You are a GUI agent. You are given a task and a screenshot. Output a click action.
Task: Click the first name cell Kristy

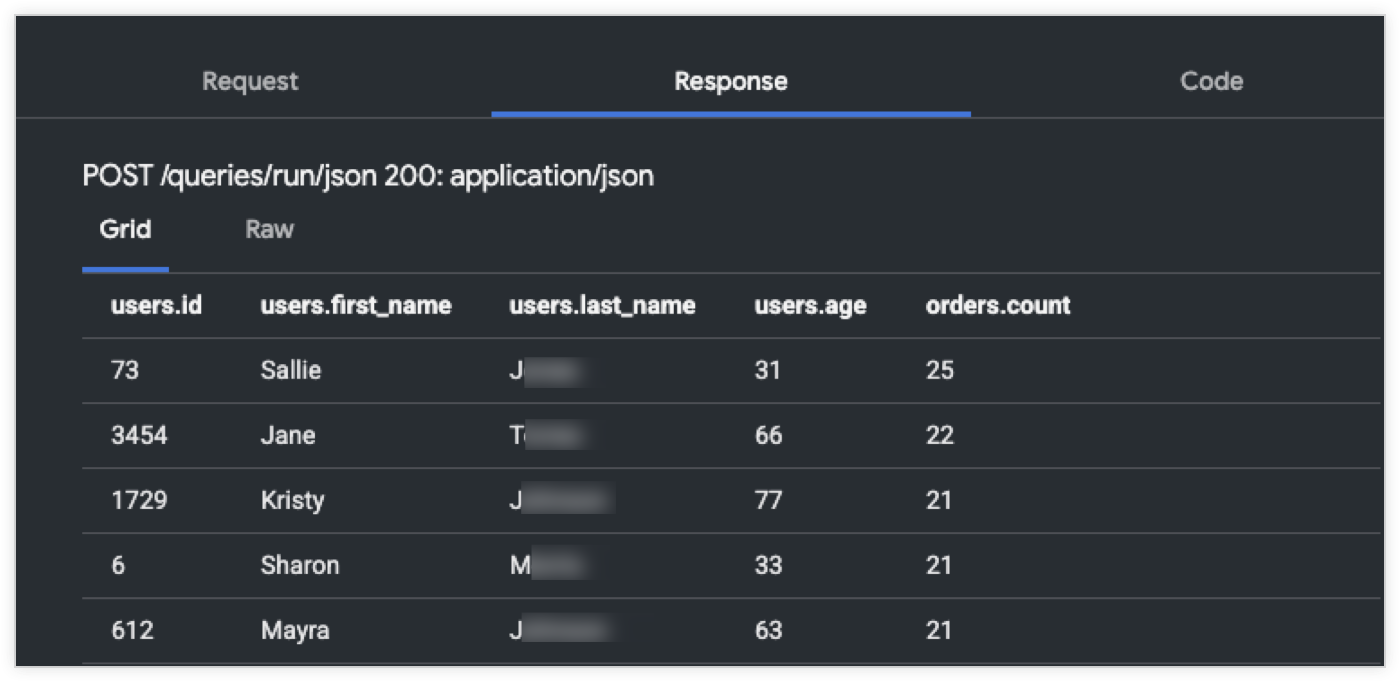292,500
